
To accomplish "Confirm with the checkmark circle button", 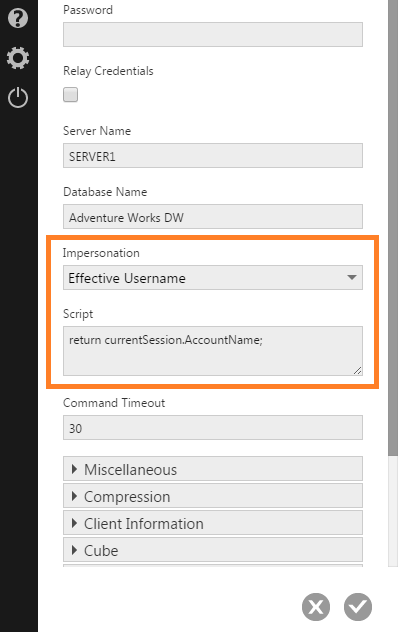I will pos(358,607).
